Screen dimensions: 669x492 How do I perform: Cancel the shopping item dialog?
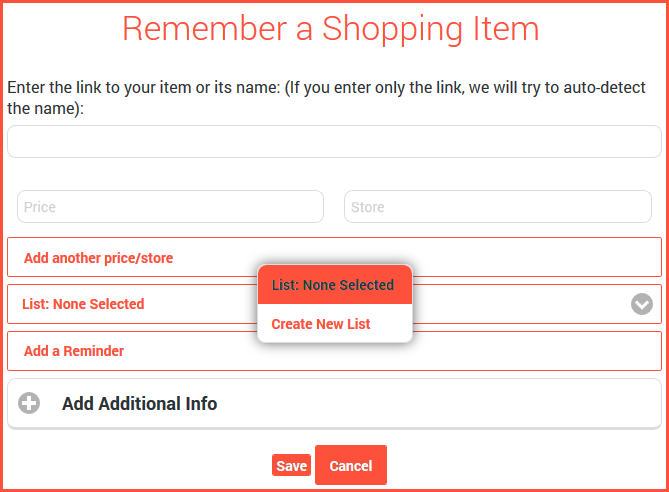[351, 465]
